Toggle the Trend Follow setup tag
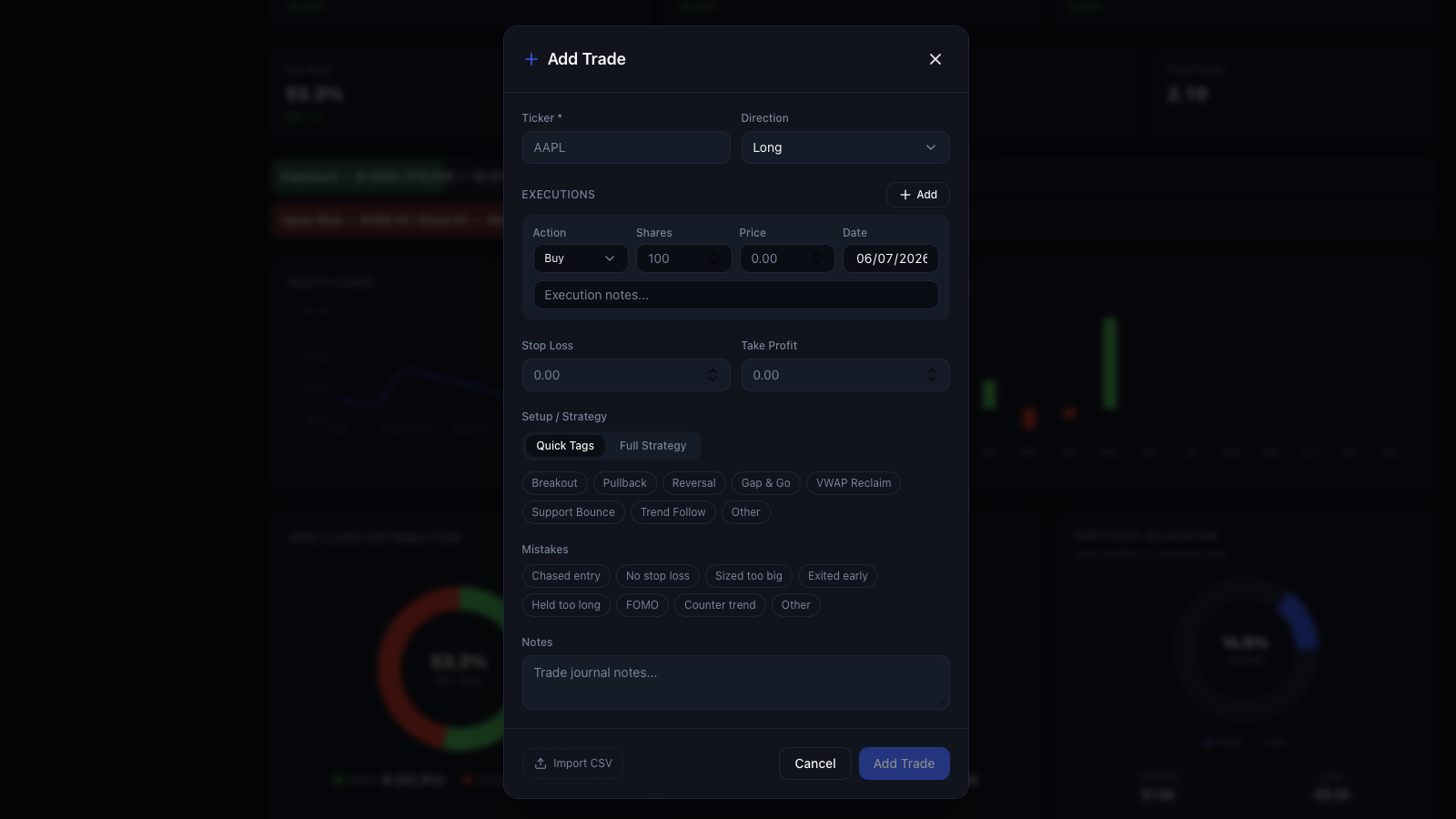Viewport: 1456px width, 819px height. click(672, 512)
